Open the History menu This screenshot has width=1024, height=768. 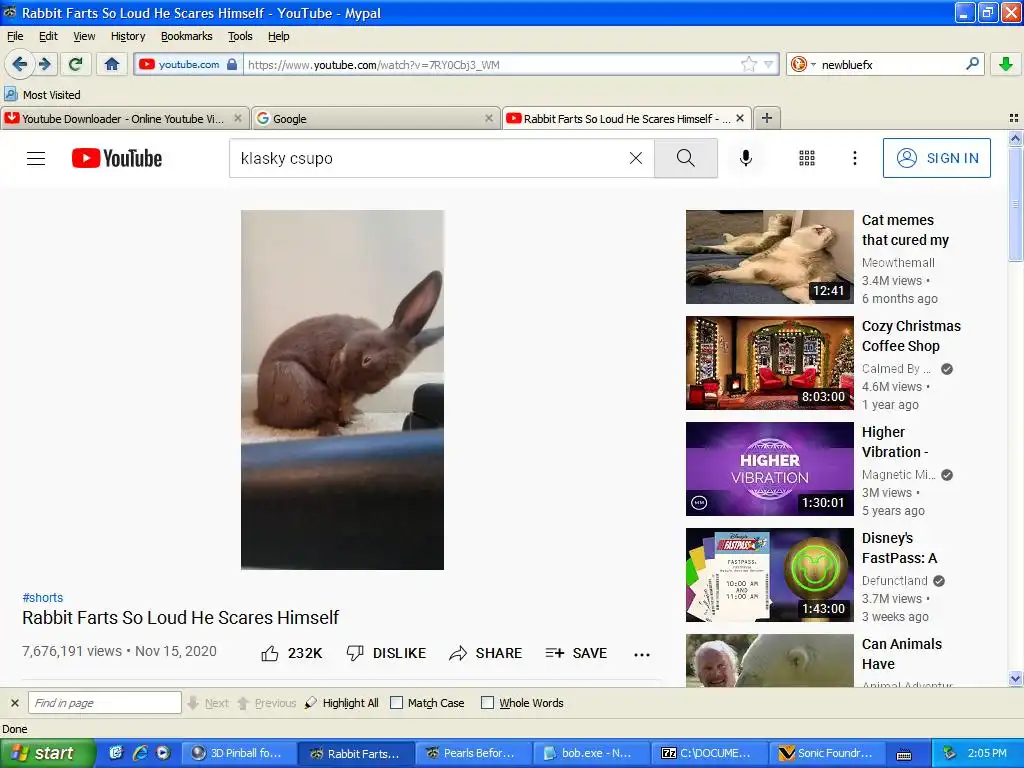point(128,37)
